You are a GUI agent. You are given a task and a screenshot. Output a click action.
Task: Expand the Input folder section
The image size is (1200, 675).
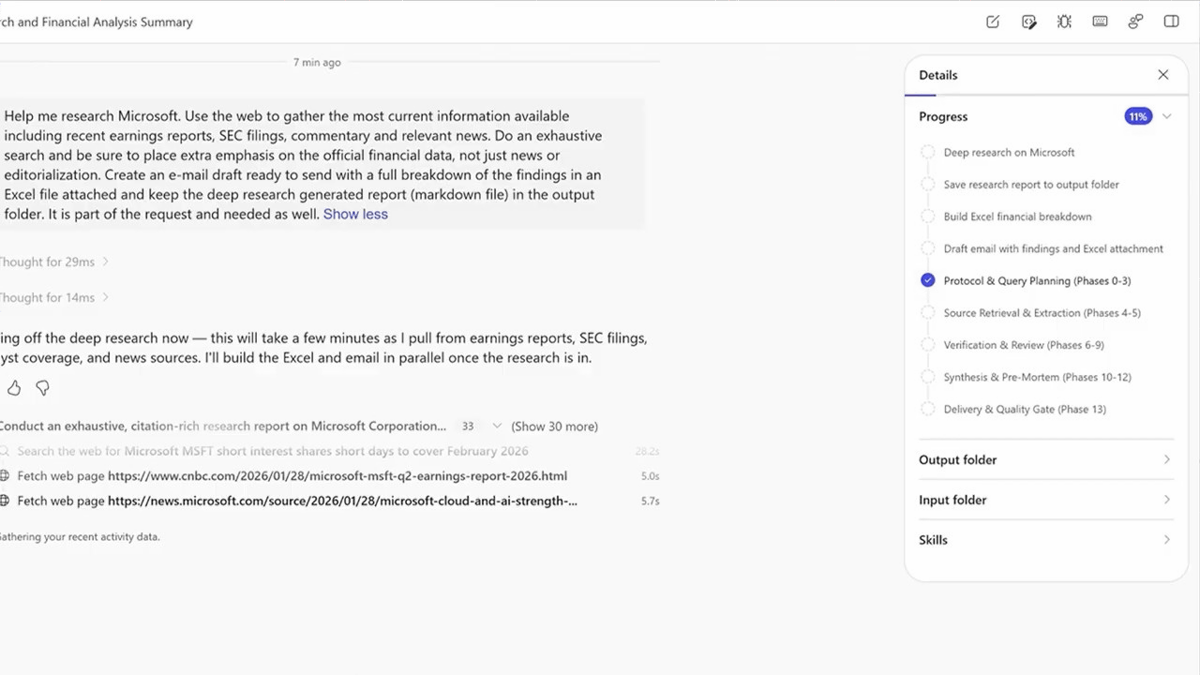tap(1045, 500)
